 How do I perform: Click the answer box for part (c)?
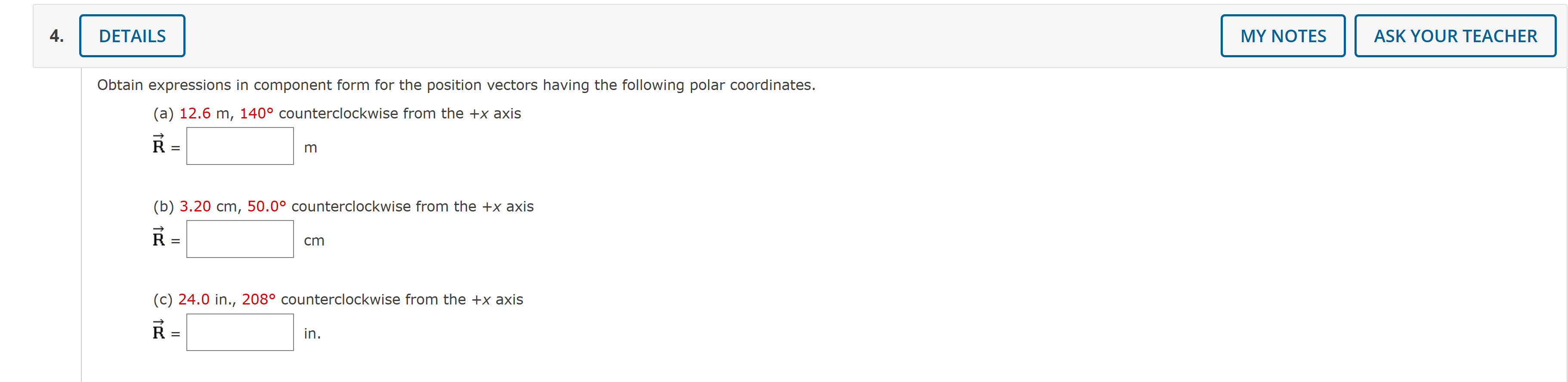pyautogui.click(x=240, y=332)
